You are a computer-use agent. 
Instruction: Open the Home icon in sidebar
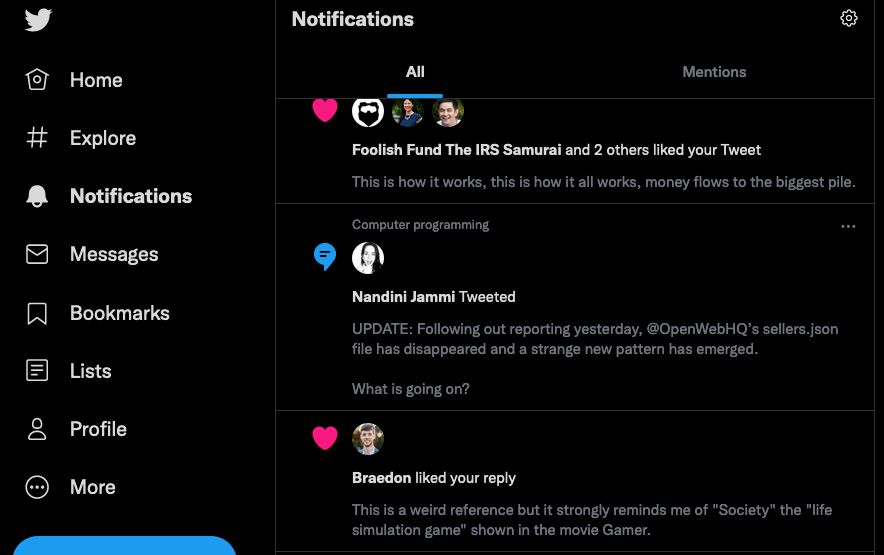coord(37,80)
